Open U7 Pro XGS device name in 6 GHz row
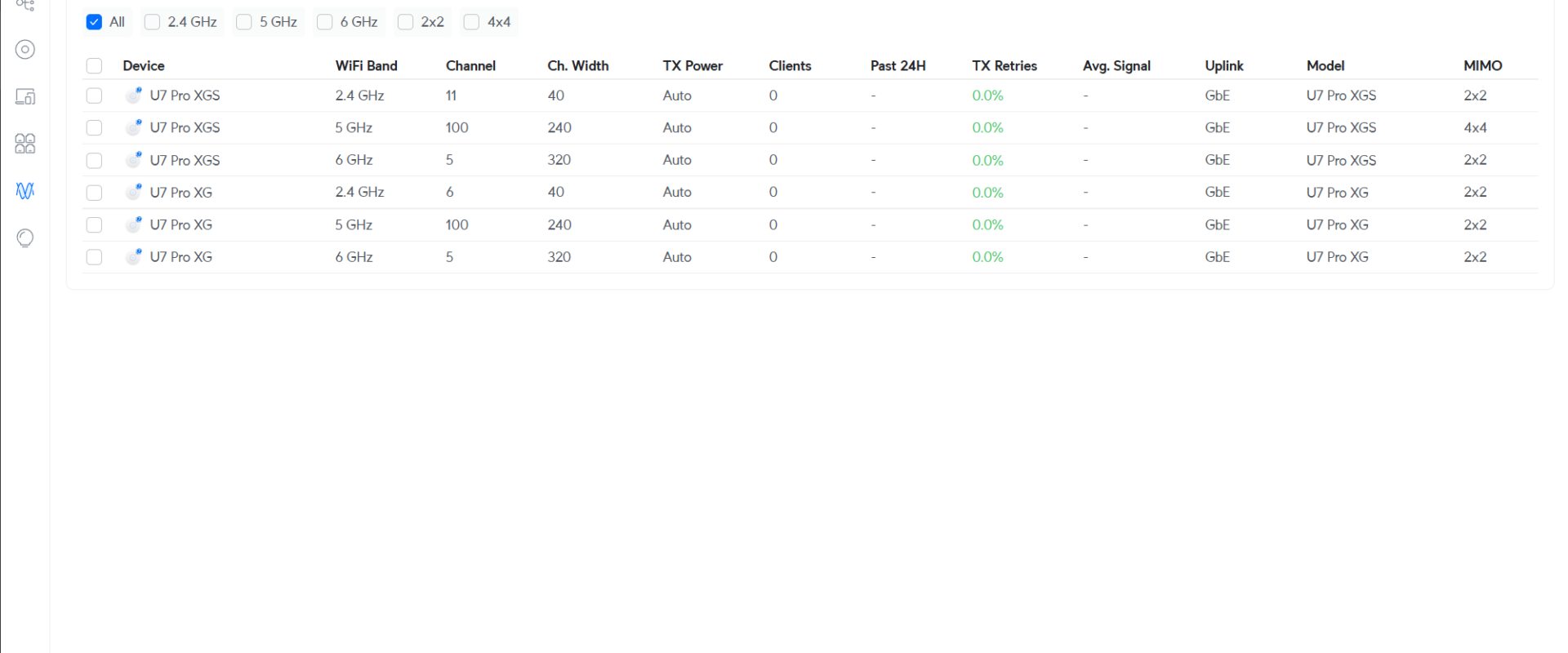The width and height of the screenshot is (1568, 653). coord(185,160)
